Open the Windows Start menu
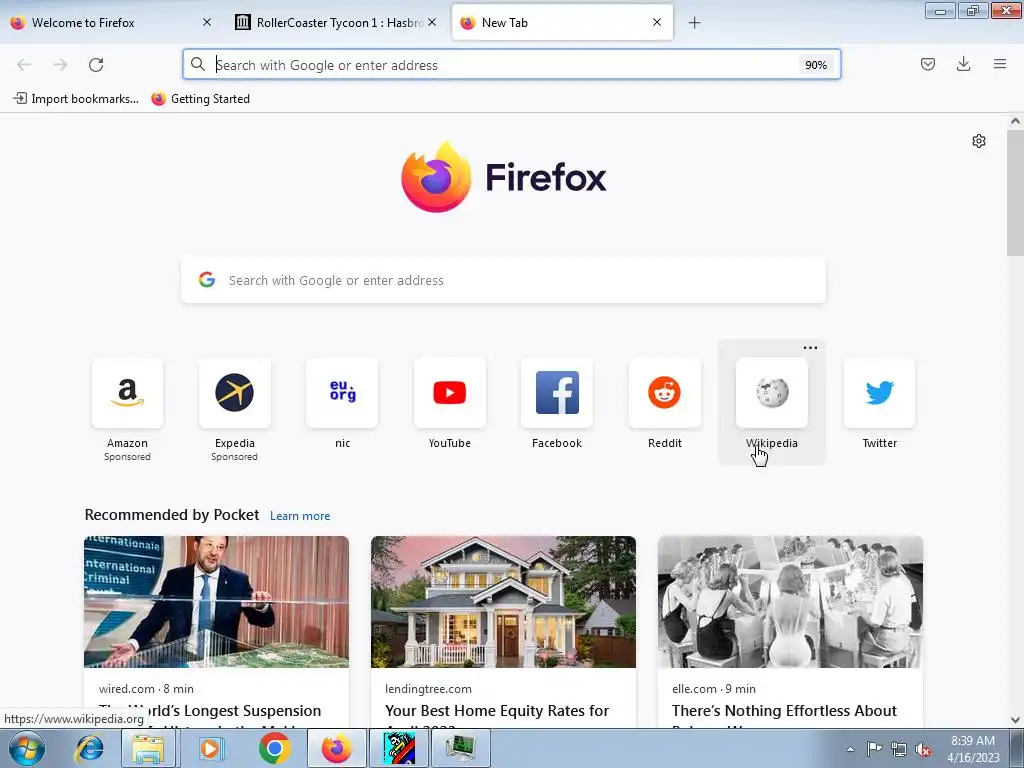Screen dimensions: 1024x768 (x=25, y=748)
